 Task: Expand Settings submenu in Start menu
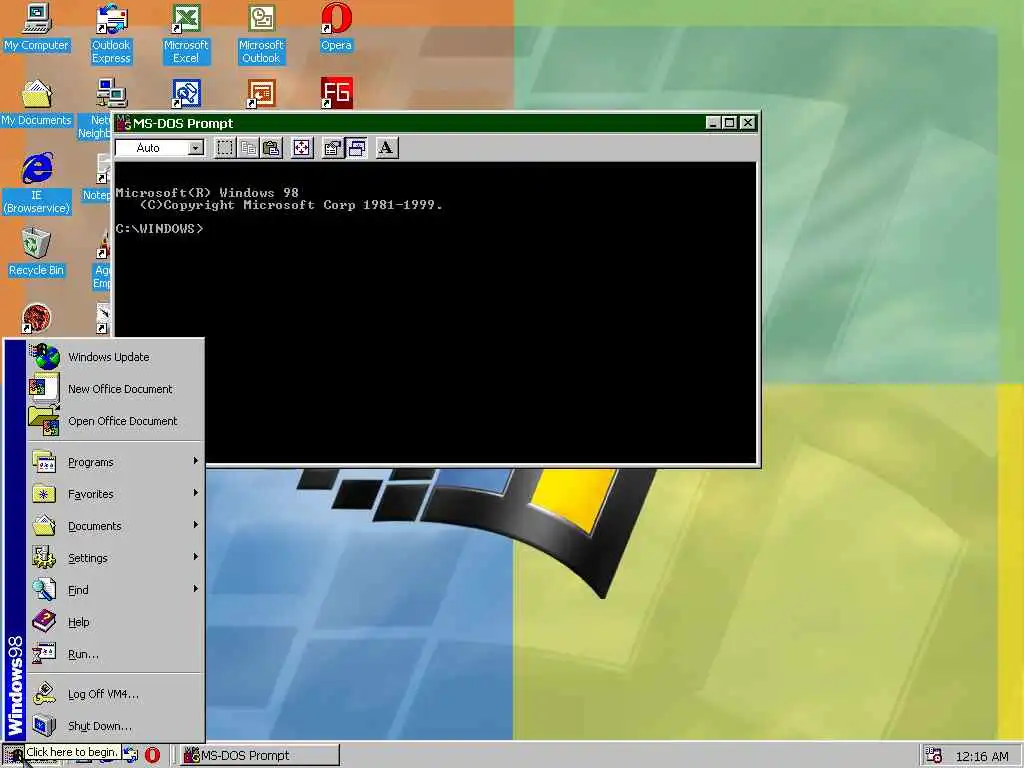[116, 558]
